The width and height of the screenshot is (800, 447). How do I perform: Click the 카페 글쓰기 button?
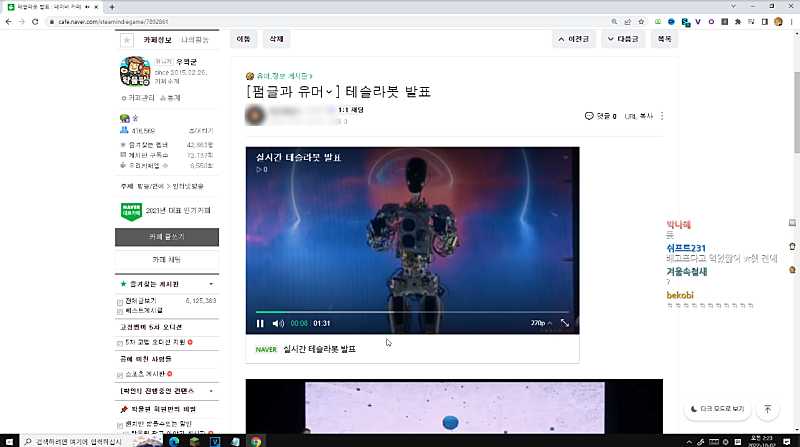pyautogui.click(x=167, y=237)
